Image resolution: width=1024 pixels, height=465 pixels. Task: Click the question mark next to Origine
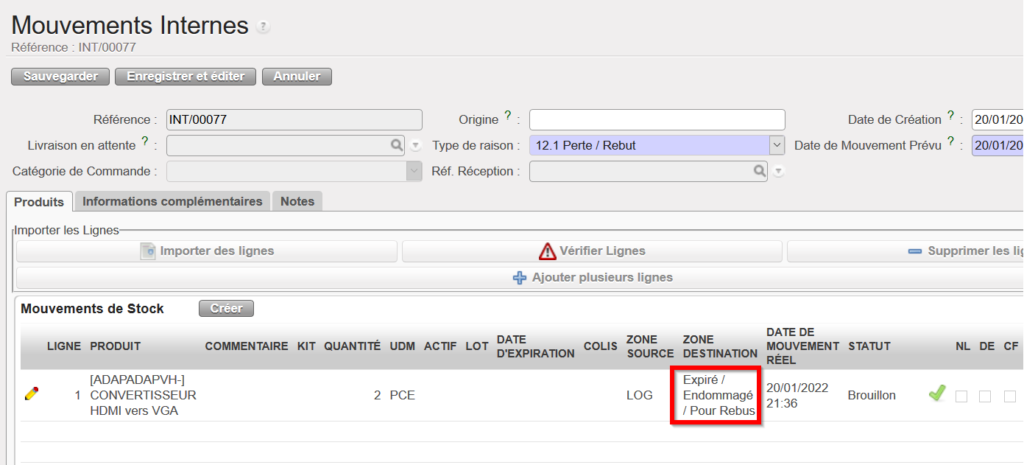click(508, 117)
